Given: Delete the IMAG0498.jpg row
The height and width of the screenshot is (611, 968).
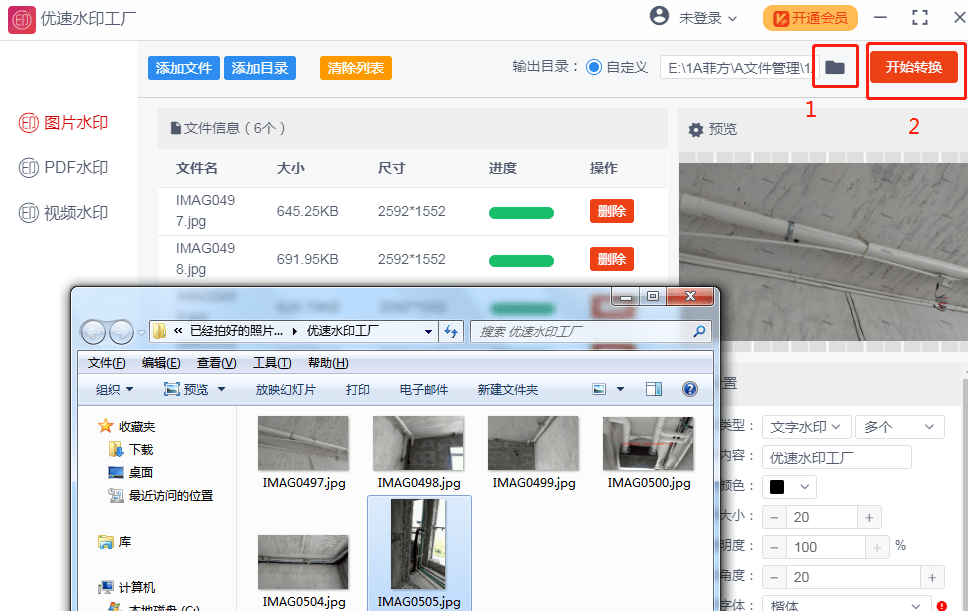Looking at the screenshot, I should click(612, 259).
